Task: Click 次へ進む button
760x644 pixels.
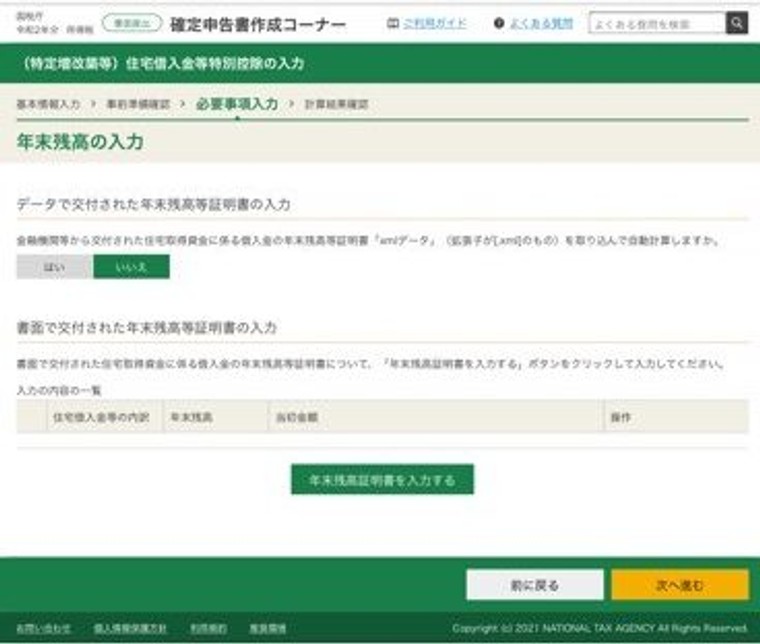Action: click(x=680, y=585)
